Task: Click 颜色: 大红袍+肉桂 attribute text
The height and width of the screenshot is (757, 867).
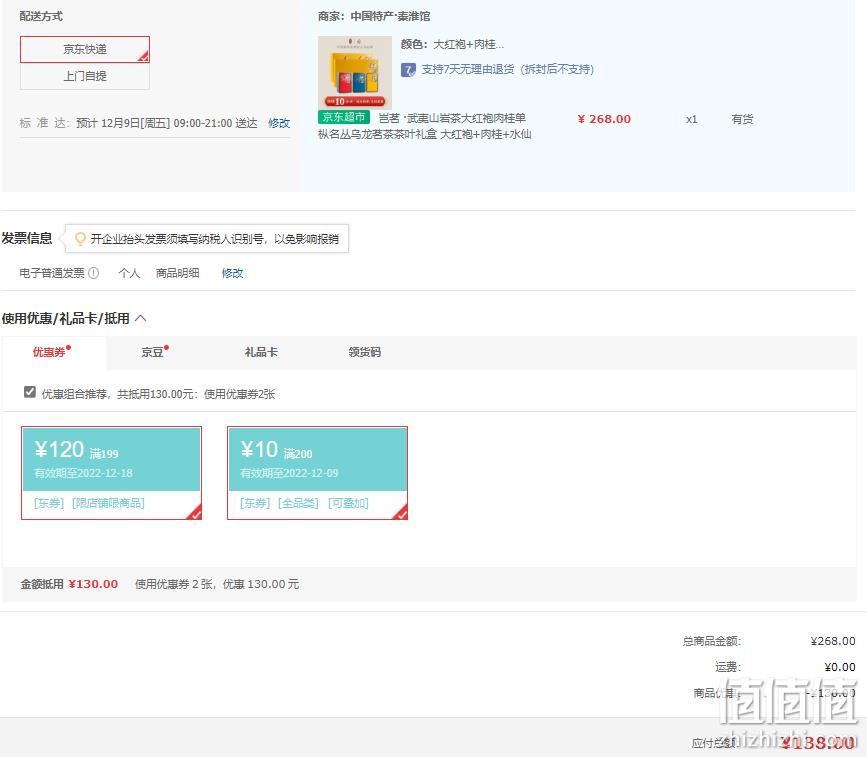Action: [x=452, y=44]
